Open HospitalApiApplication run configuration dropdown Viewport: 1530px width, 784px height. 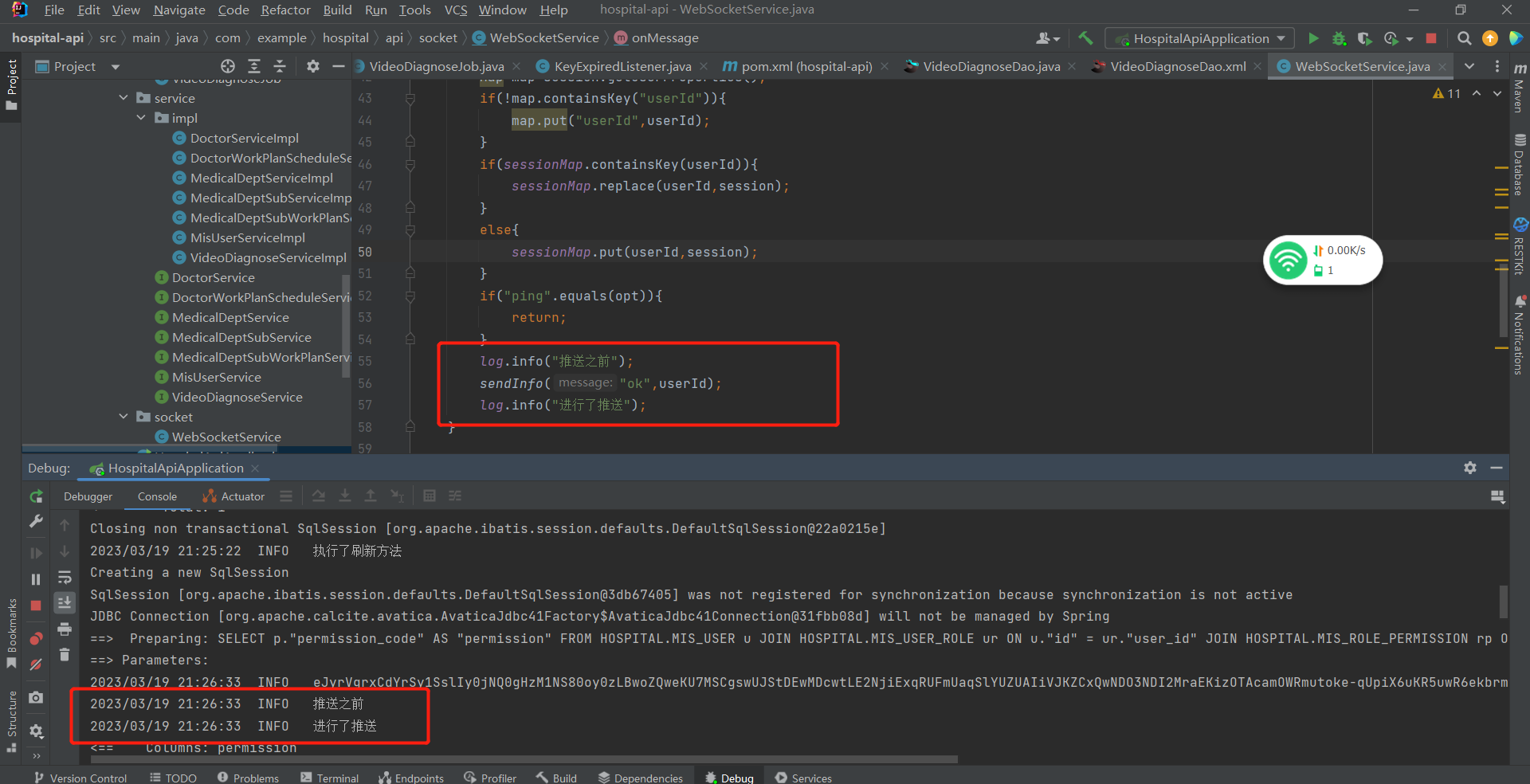pos(1199,38)
